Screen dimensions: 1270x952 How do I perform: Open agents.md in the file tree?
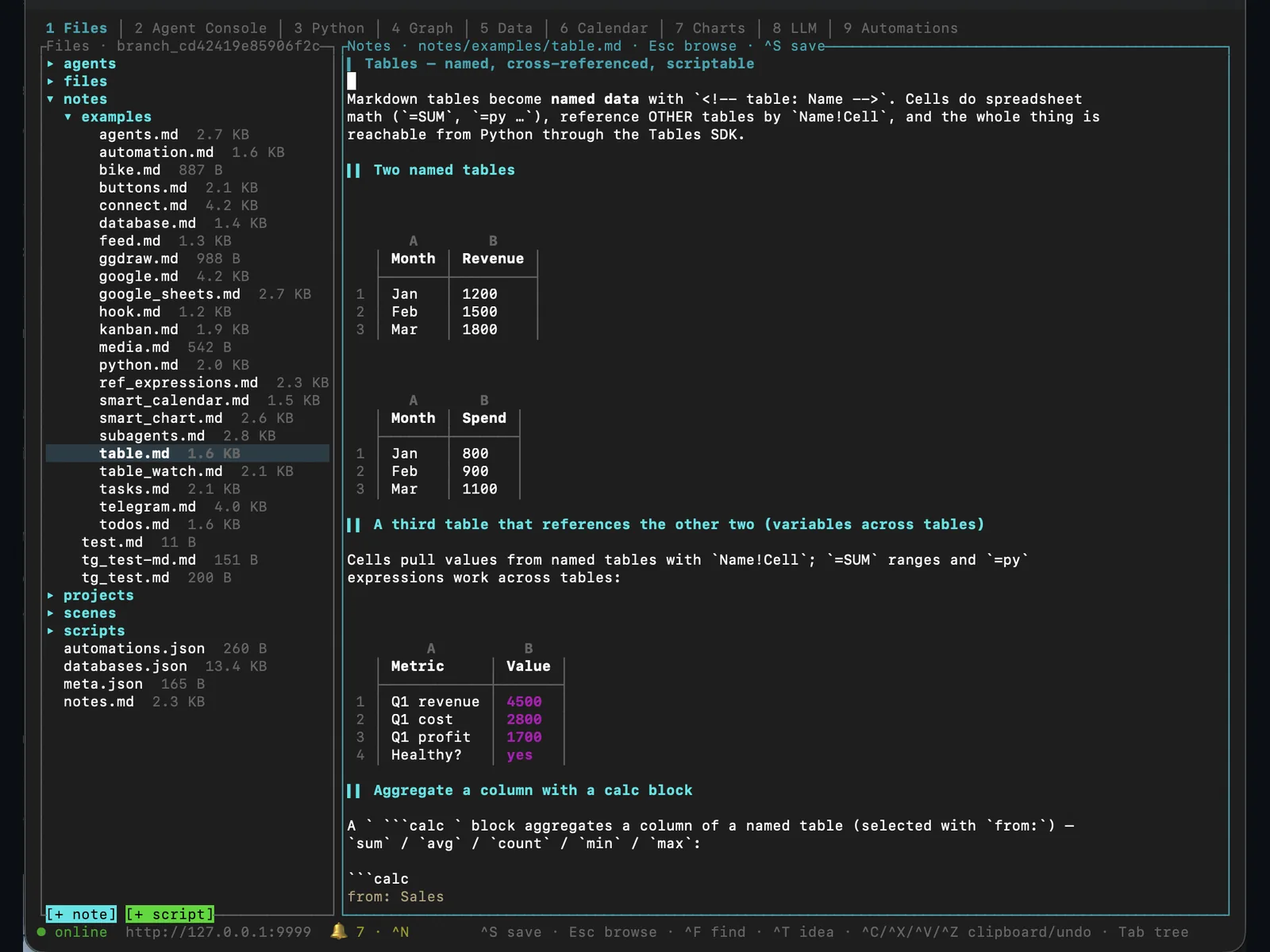[138, 135]
